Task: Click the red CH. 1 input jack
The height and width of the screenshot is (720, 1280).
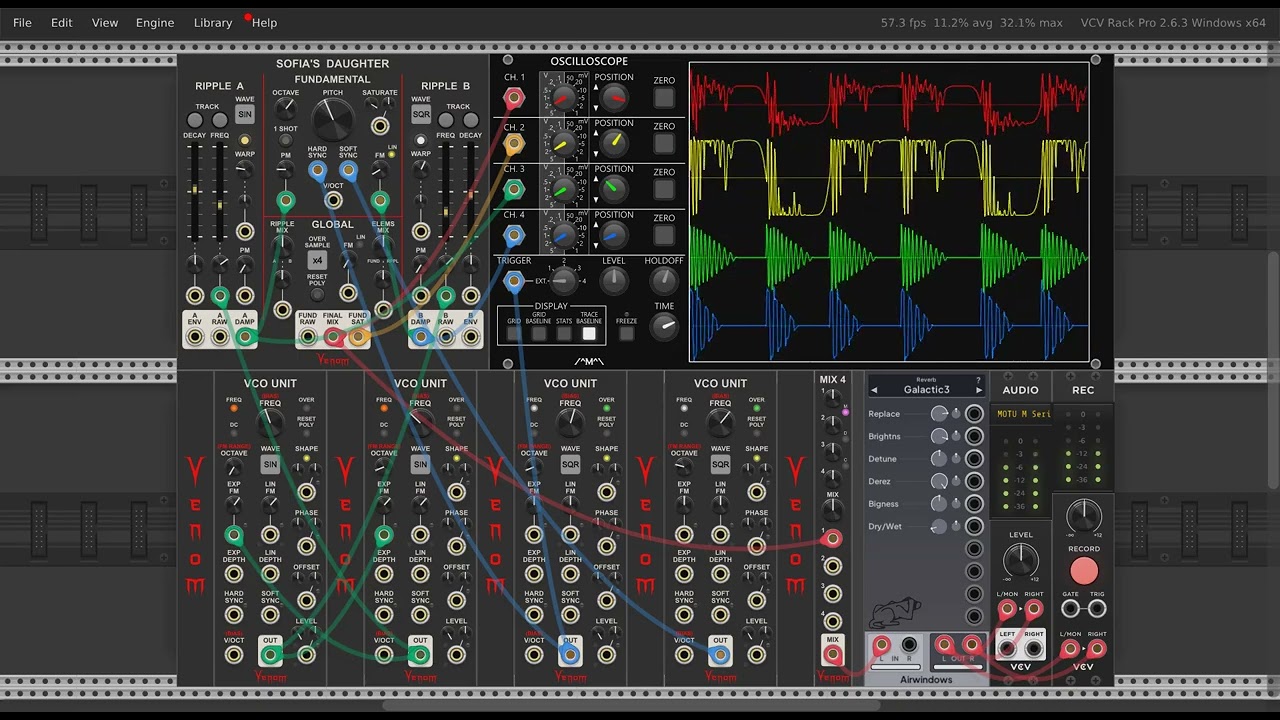Action: 513,97
